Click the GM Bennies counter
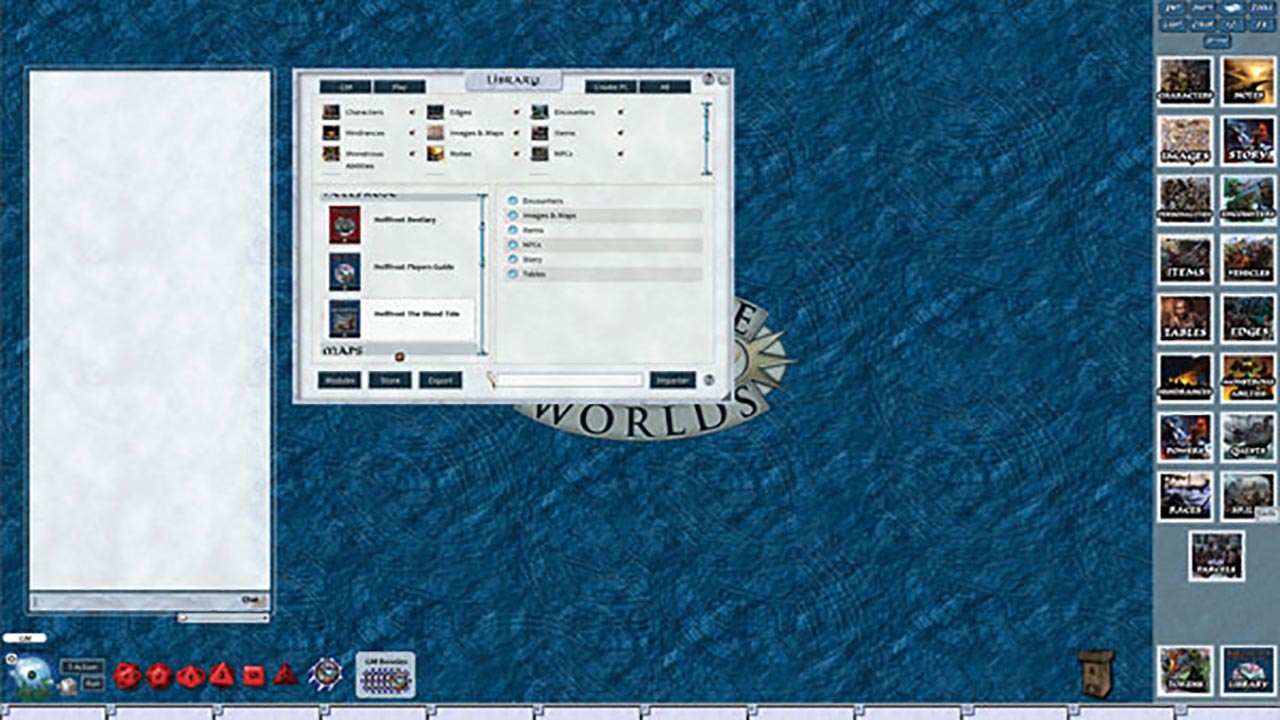Image resolution: width=1280 pixels, height=720 pixels. 384,674
